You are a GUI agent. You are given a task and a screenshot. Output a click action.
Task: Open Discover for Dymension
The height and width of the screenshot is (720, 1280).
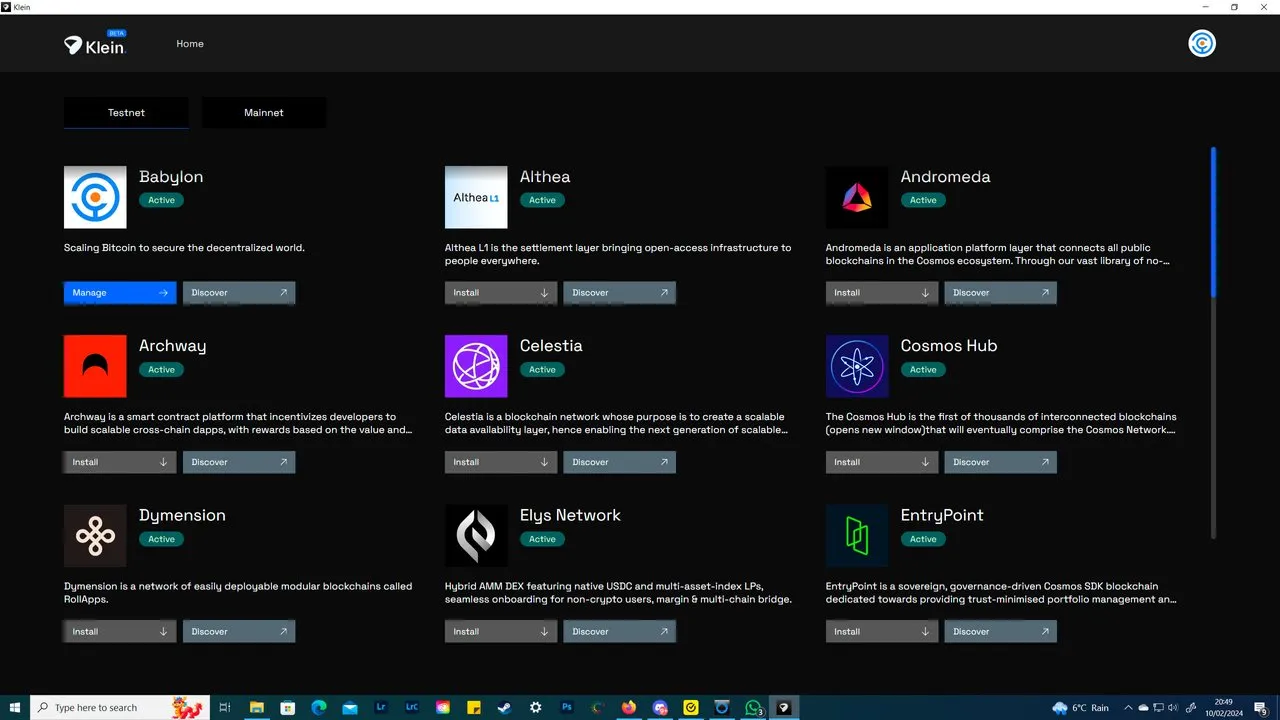pos(239,632)
